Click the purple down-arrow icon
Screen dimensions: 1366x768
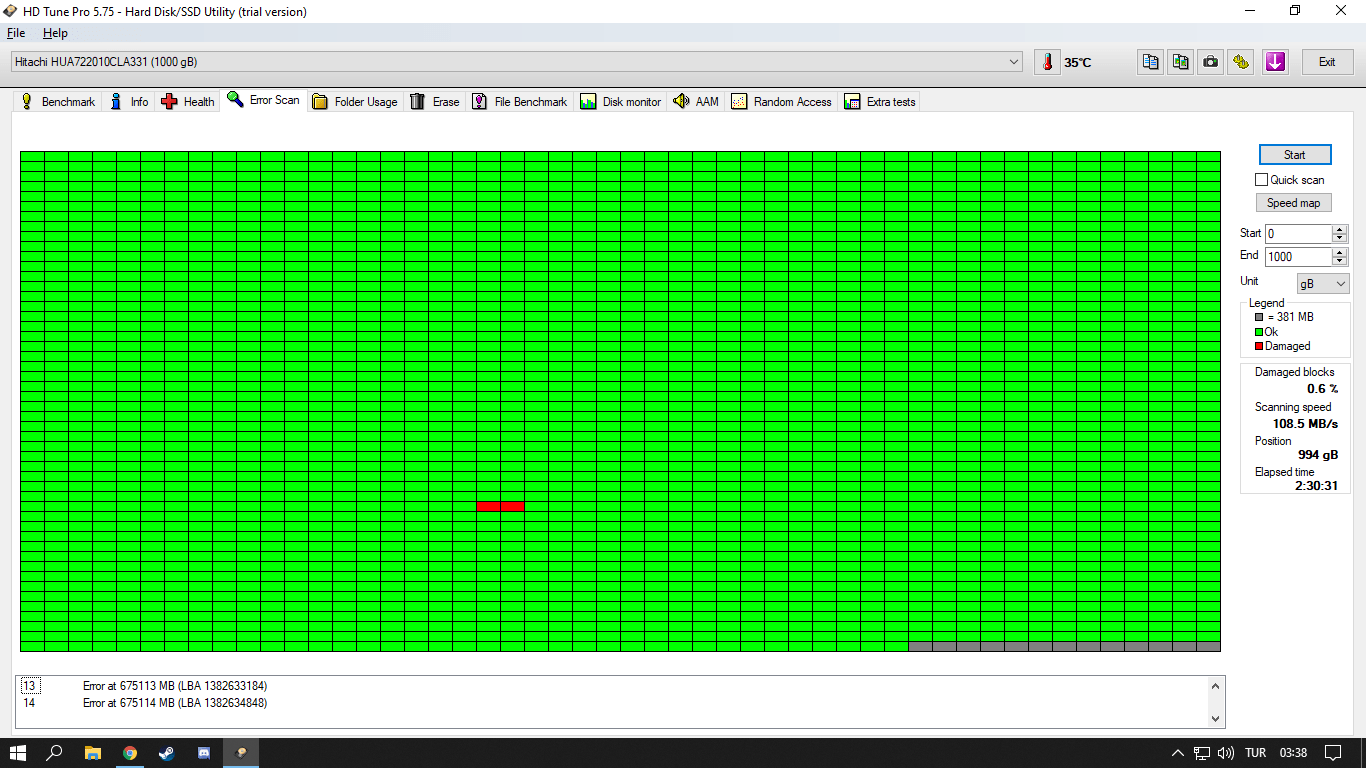click(x=1274, y=62)
